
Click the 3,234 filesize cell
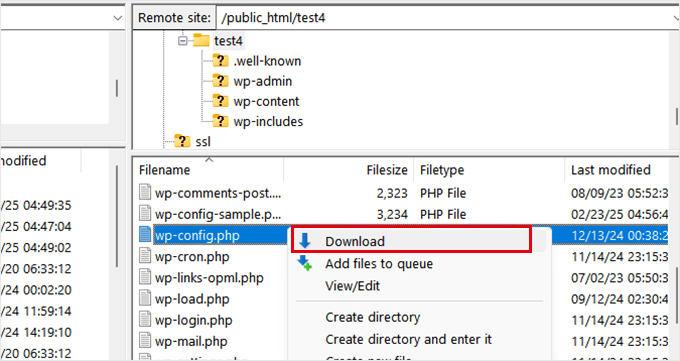[392, 214]
